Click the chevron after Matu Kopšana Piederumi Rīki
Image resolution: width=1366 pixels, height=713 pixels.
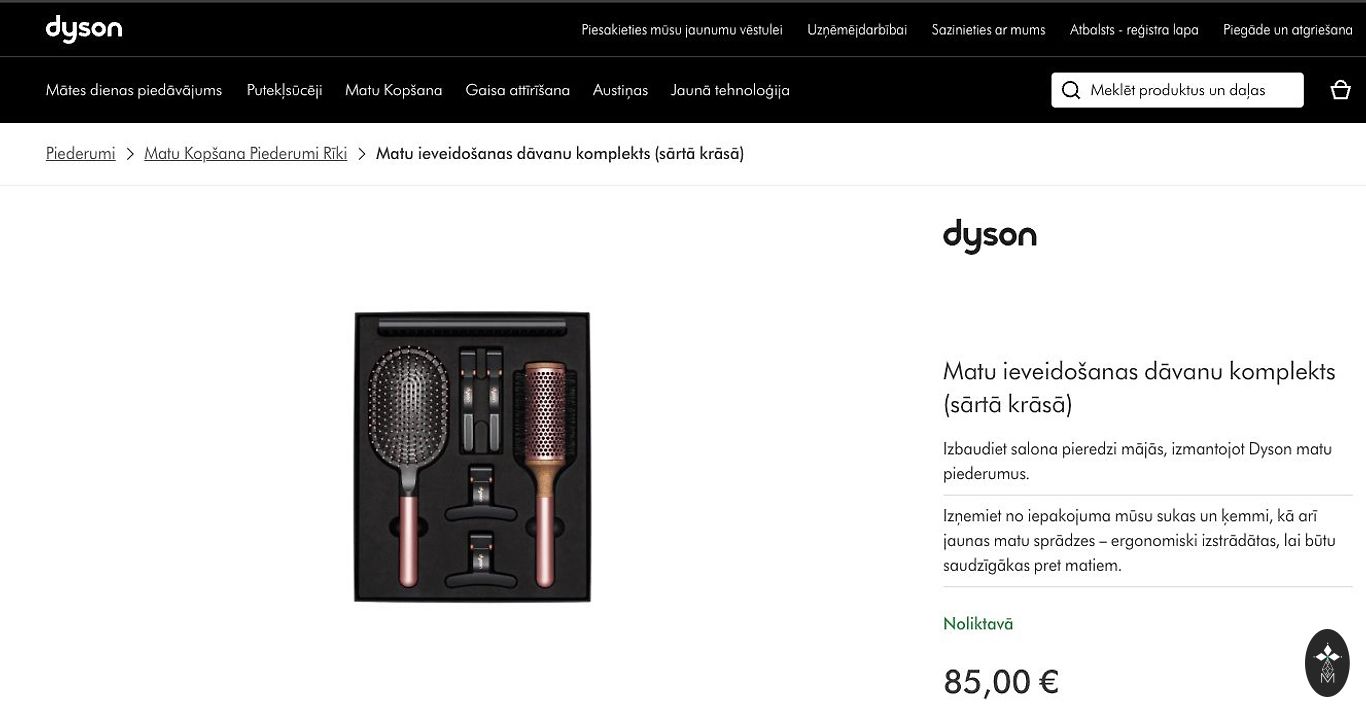[362, 154]
